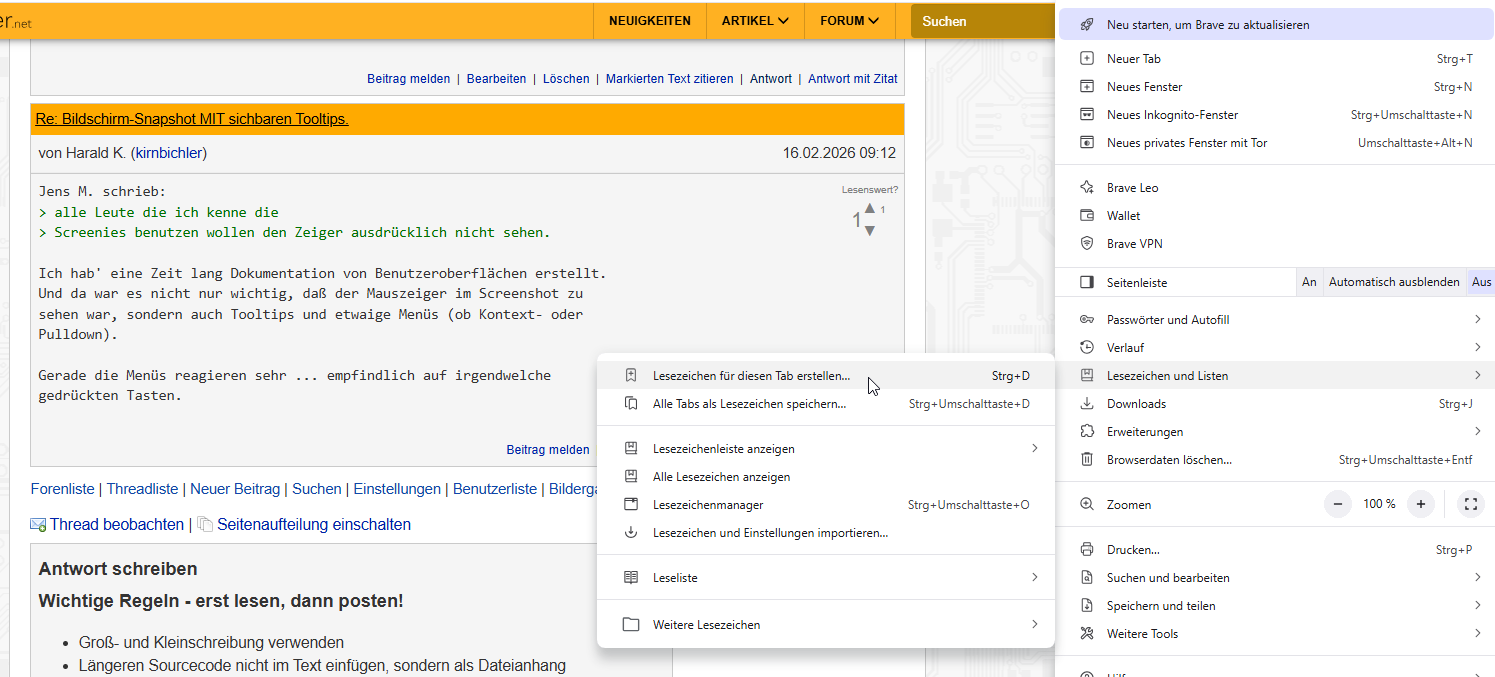Click the Brave Leo icon in menu
The image size is (1495, 677).
click(1087, 188)
